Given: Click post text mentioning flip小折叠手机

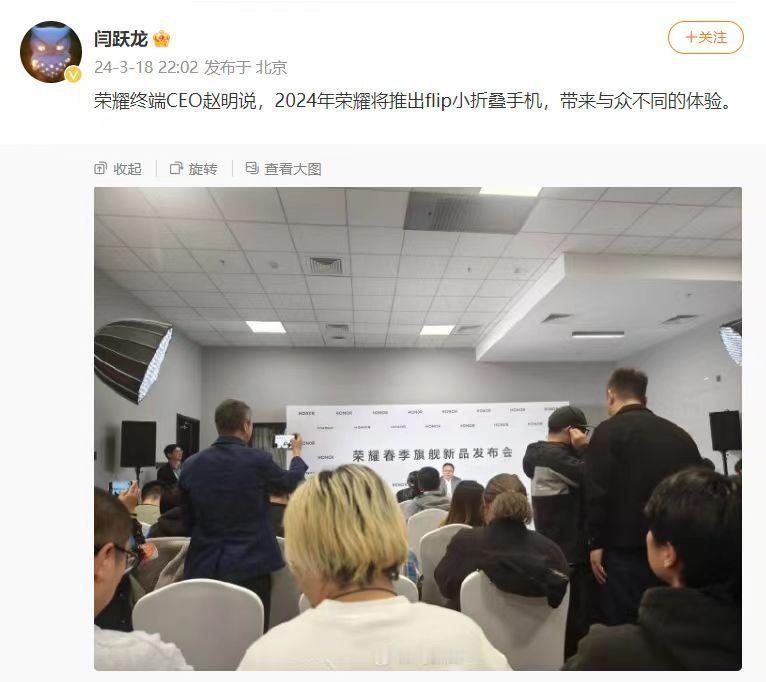Looking at the screenshot, I should point(484,101).
